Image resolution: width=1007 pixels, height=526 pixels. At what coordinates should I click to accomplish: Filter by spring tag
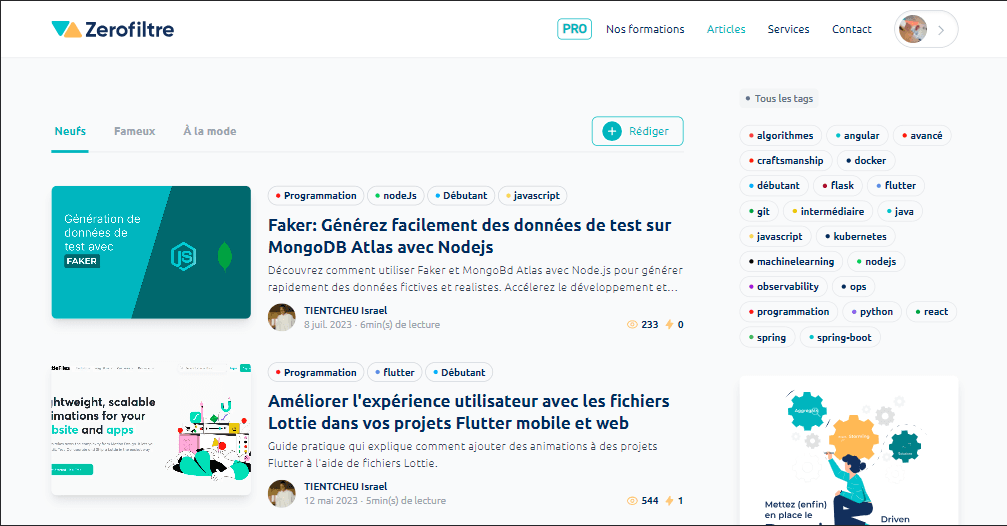(767, 337)
